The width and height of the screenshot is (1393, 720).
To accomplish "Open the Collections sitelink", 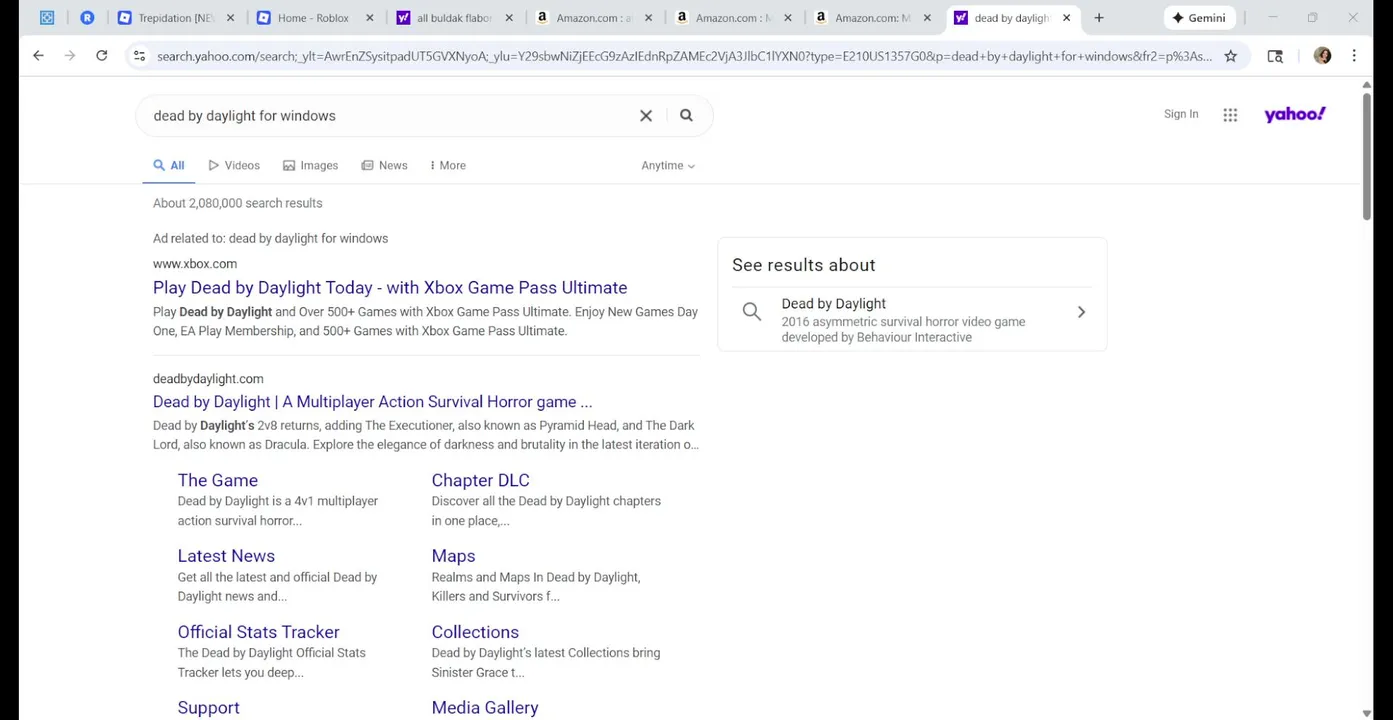I will (x=475, y=632).
